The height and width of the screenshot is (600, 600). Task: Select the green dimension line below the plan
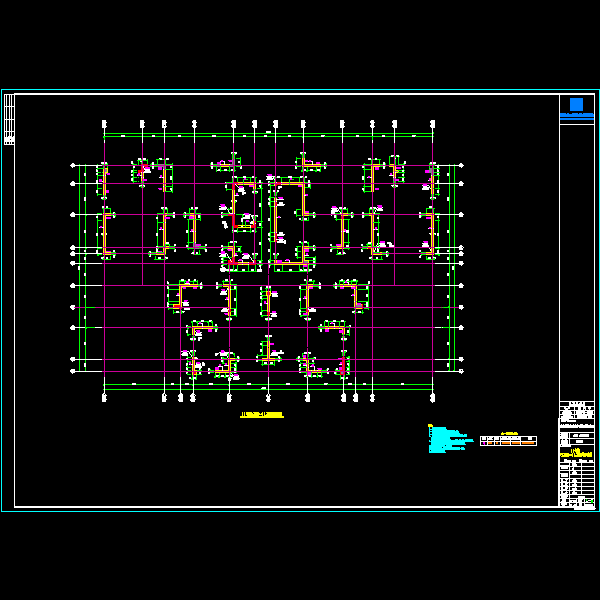(x=268, y=385)
